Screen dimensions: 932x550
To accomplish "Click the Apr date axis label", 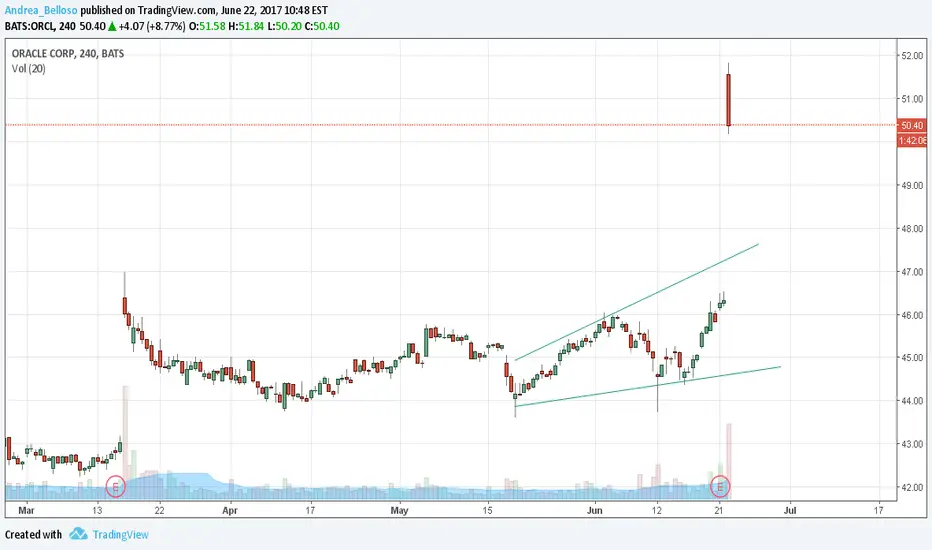I will 230,510.
